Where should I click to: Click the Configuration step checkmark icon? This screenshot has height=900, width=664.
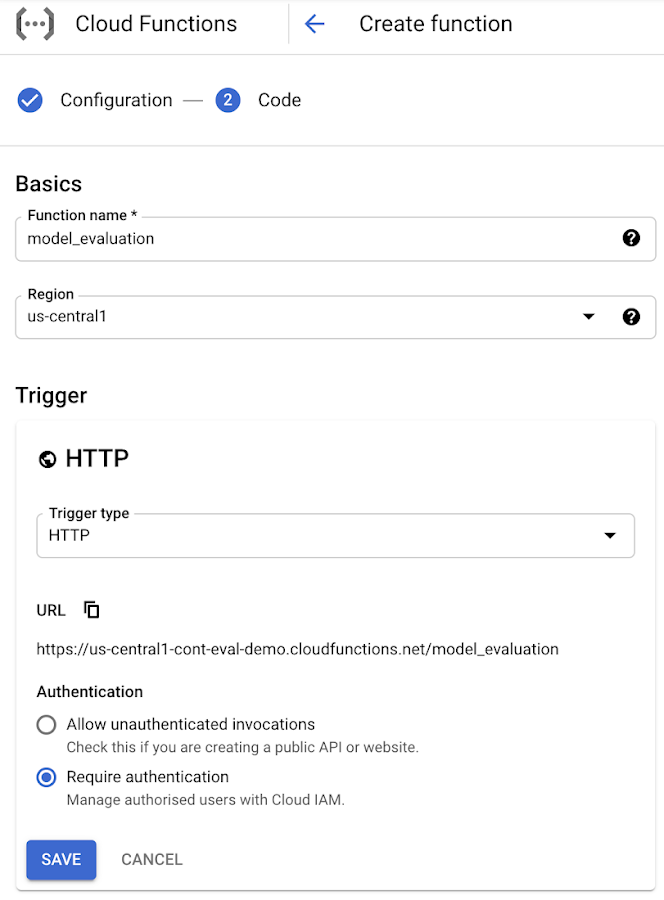[x=30, y=100]
